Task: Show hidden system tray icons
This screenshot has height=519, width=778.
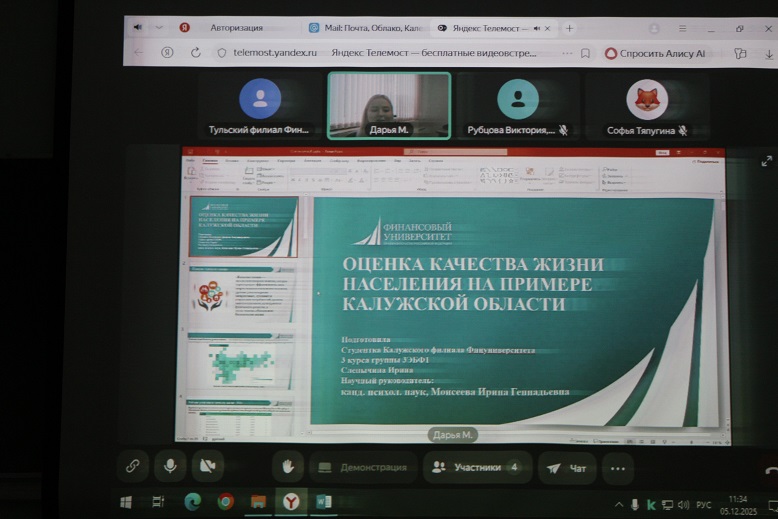Action: coord(619,503)
